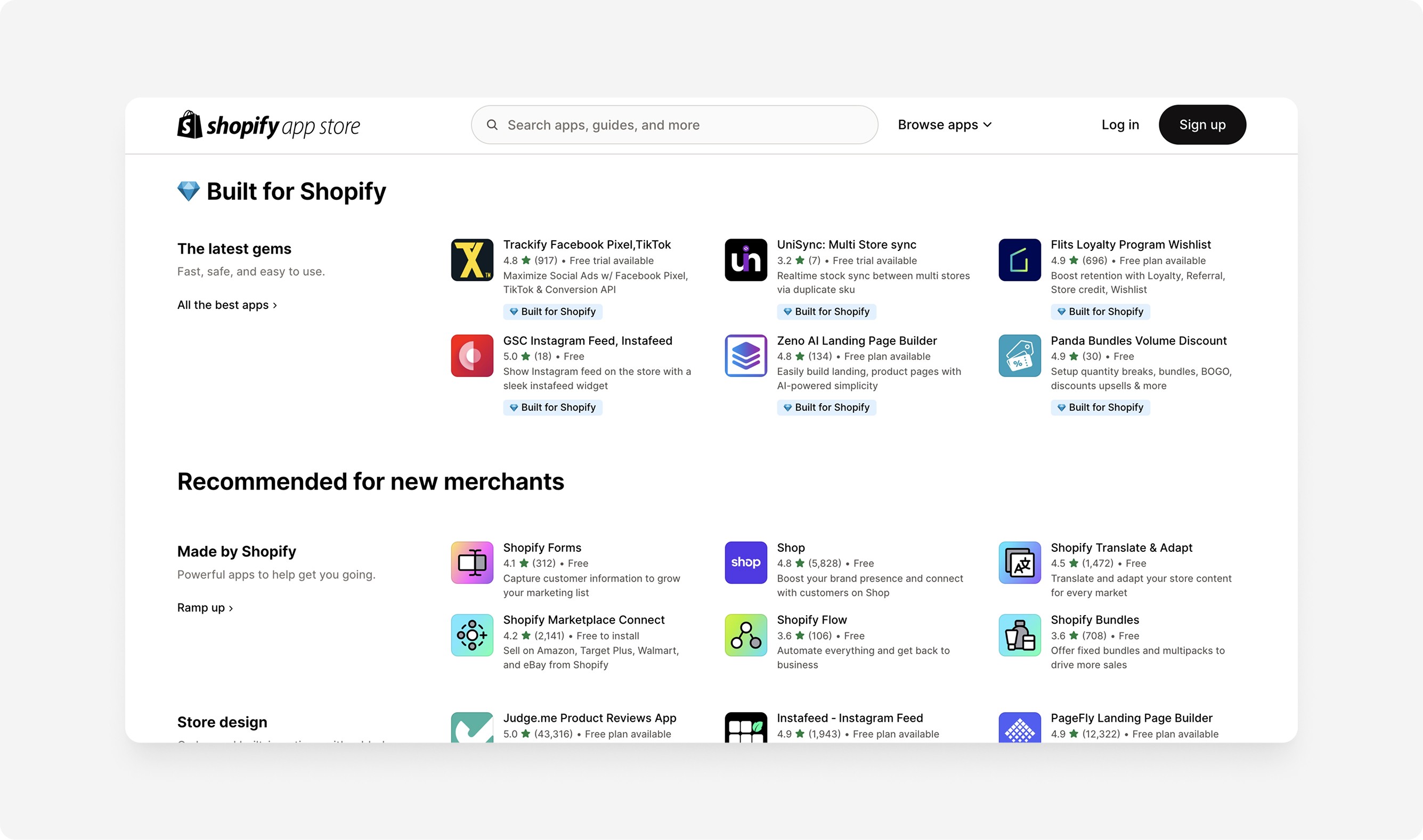Open the Judge.me Product Reviews App title
This screenshot has width=1423, height=840.
[x=589, y=717]
